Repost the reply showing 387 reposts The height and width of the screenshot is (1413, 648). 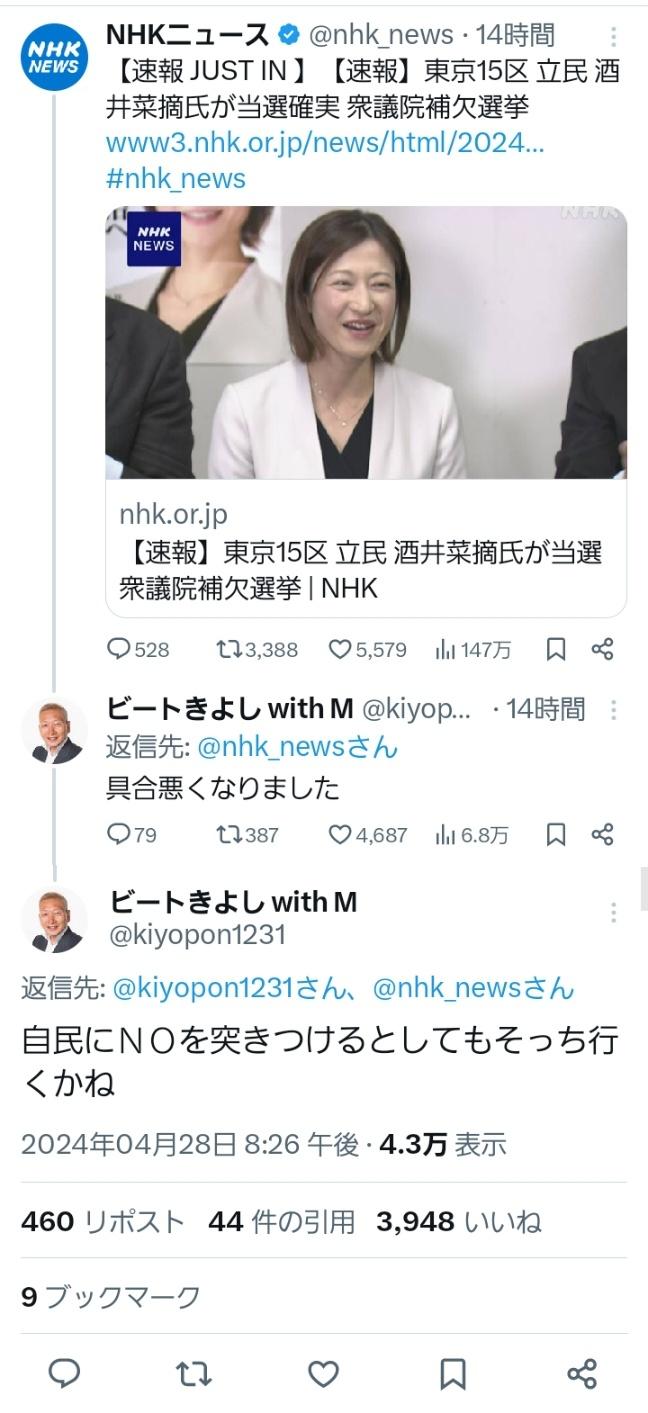click(247, 834)
